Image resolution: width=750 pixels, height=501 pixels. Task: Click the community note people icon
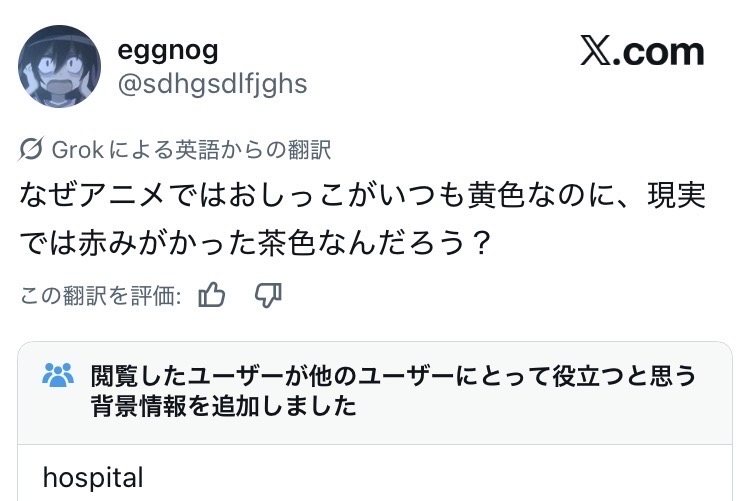(x=59, y=376)
